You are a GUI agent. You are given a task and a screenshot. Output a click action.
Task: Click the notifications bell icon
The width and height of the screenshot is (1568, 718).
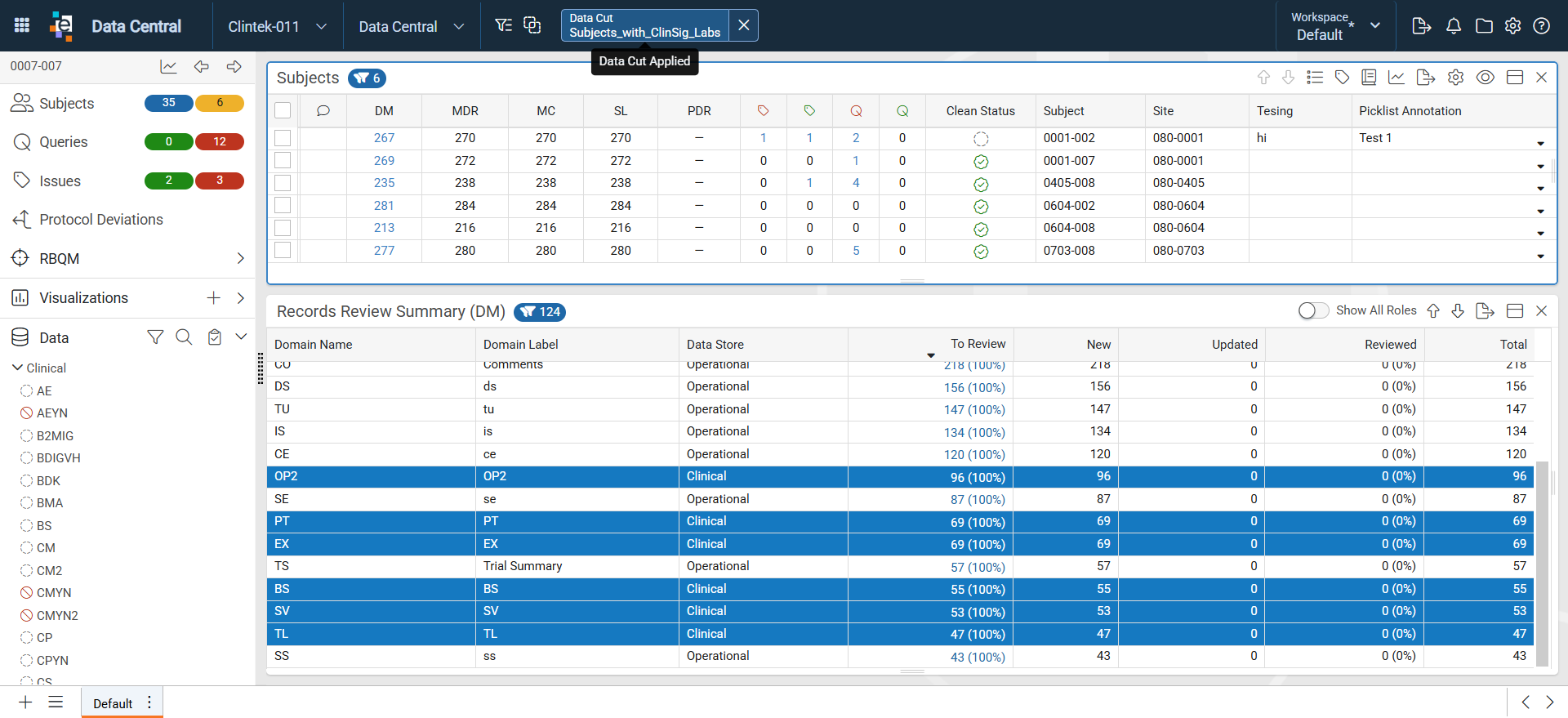(1453, 26)
